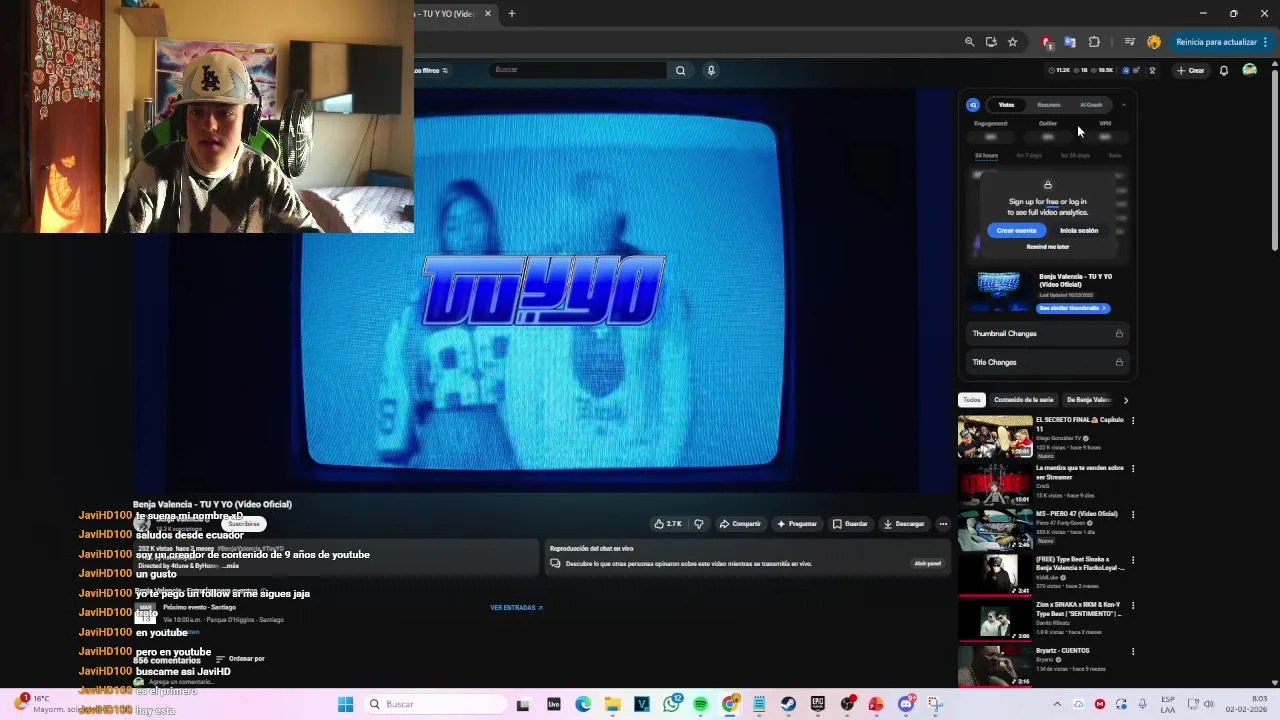1280x720 pixels.
Task: Open Epic Games launcher from taskbar
Action: 817,704
